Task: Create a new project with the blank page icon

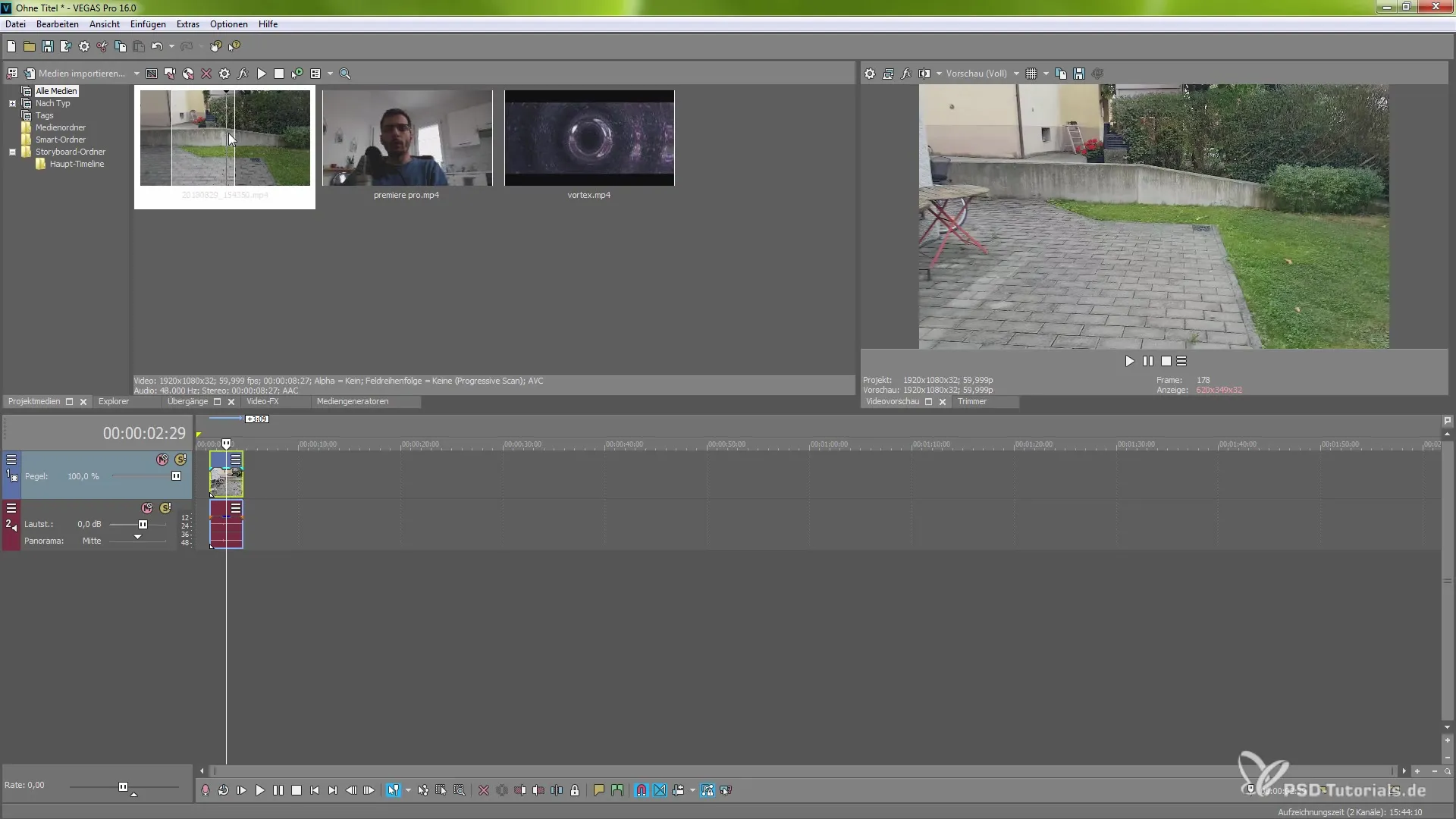Action: pyautogui.click(x=11, y=47)
